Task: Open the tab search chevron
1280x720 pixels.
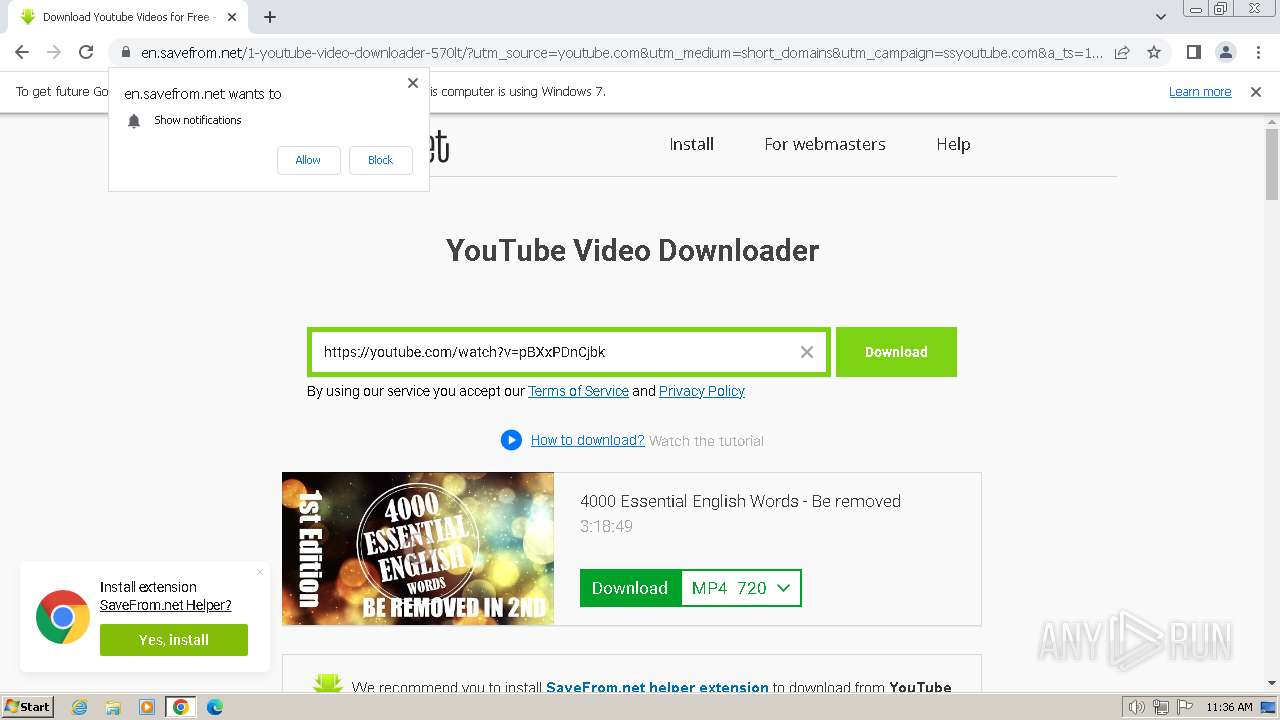Action: [1161, 17]
